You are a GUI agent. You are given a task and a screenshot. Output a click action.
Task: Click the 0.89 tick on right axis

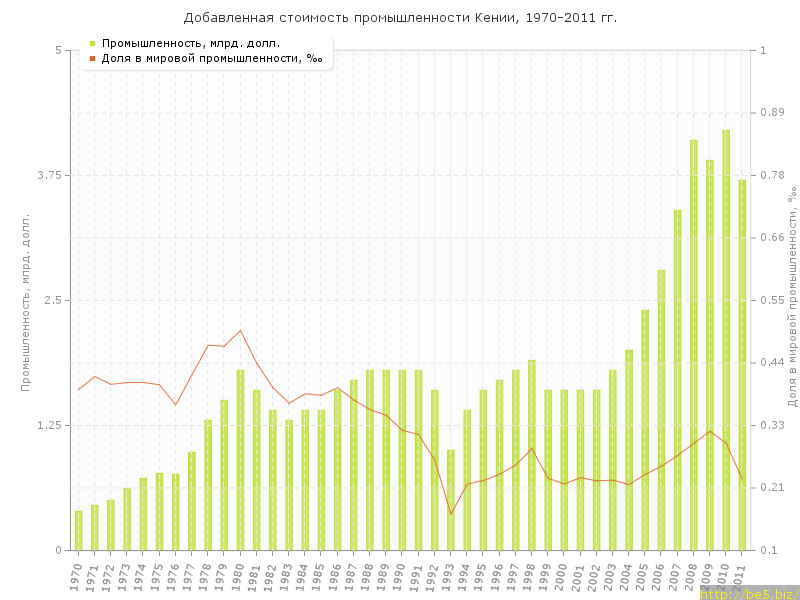[773, 112]
